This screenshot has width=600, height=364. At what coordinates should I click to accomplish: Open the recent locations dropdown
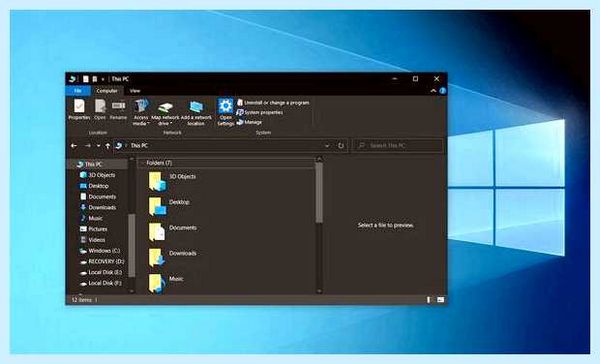pos(98,146)
